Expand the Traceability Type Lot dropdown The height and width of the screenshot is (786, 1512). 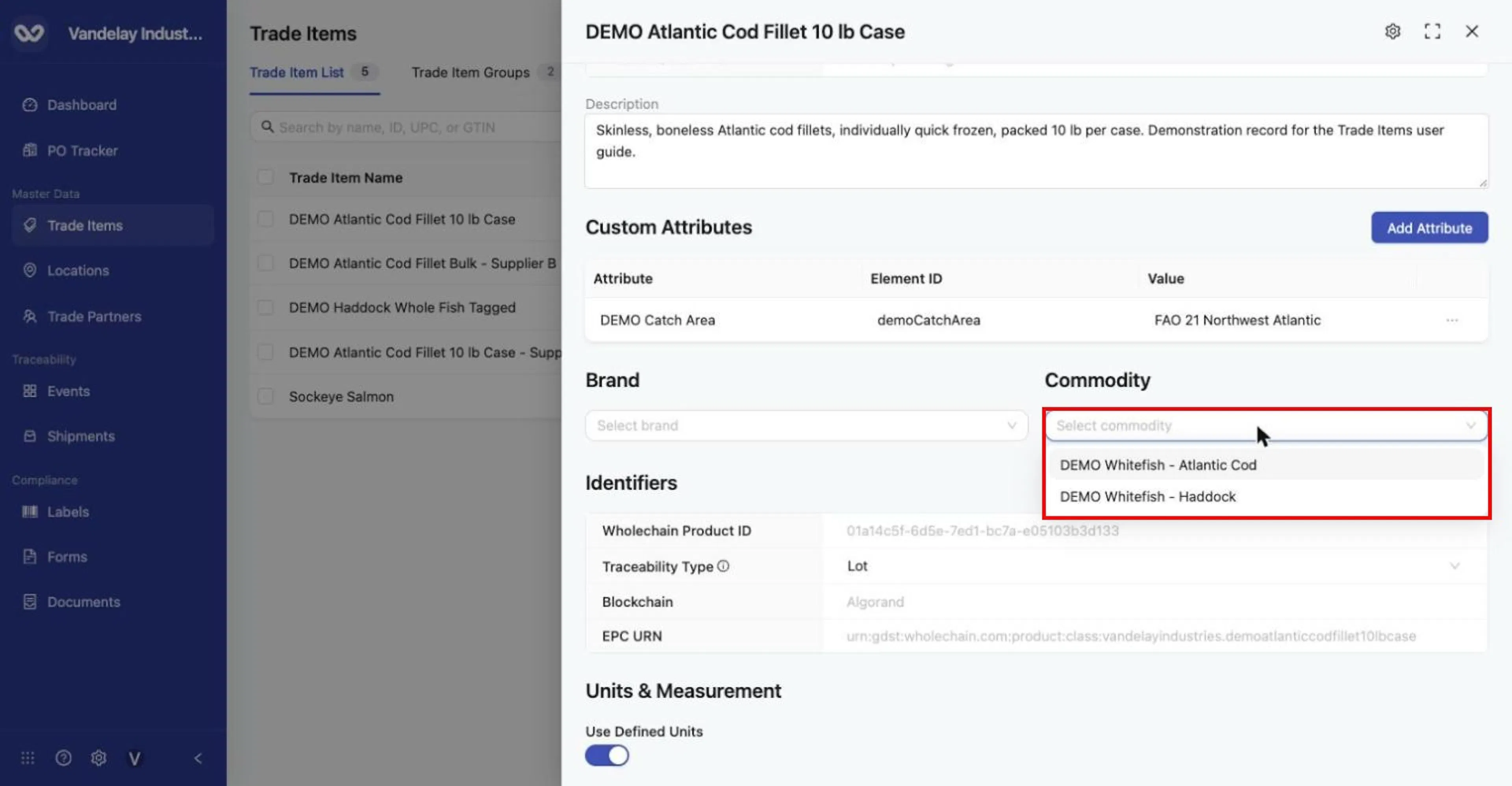click(1155, 566)
